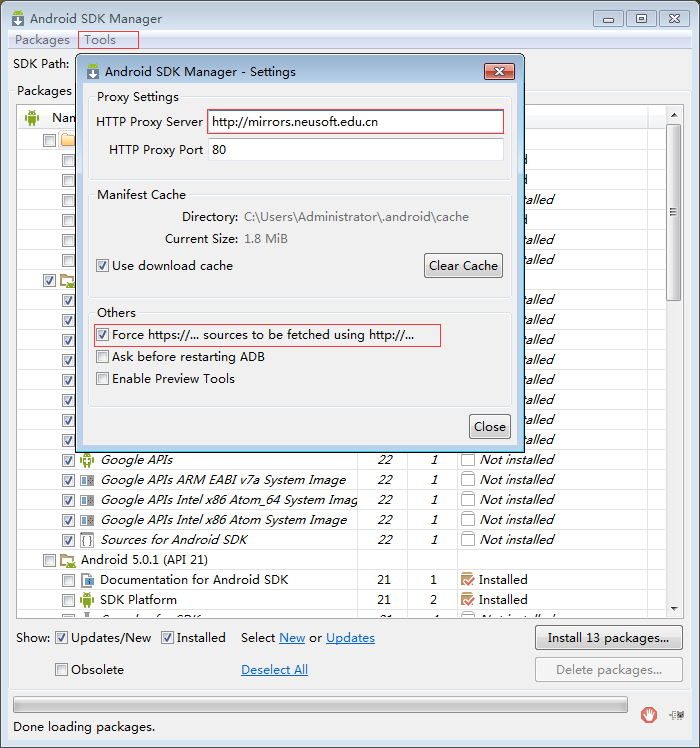This screenshot has width=700, height=748.
Task: Click the SDK Platform android icon
Action: 87,600
